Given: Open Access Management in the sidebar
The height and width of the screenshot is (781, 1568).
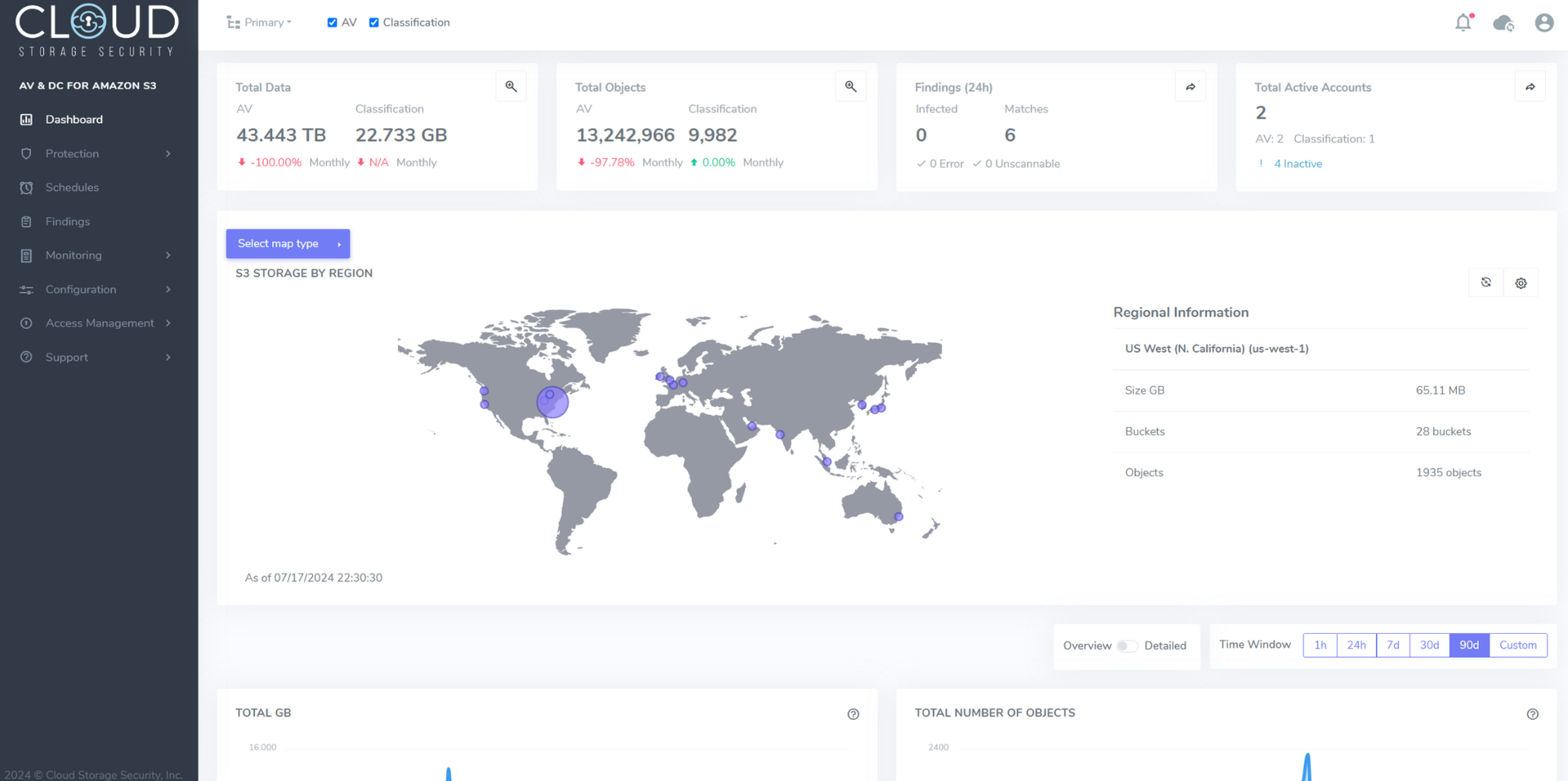Looking at the screenshot, I should pyautogui.click(x=99, y=323).
